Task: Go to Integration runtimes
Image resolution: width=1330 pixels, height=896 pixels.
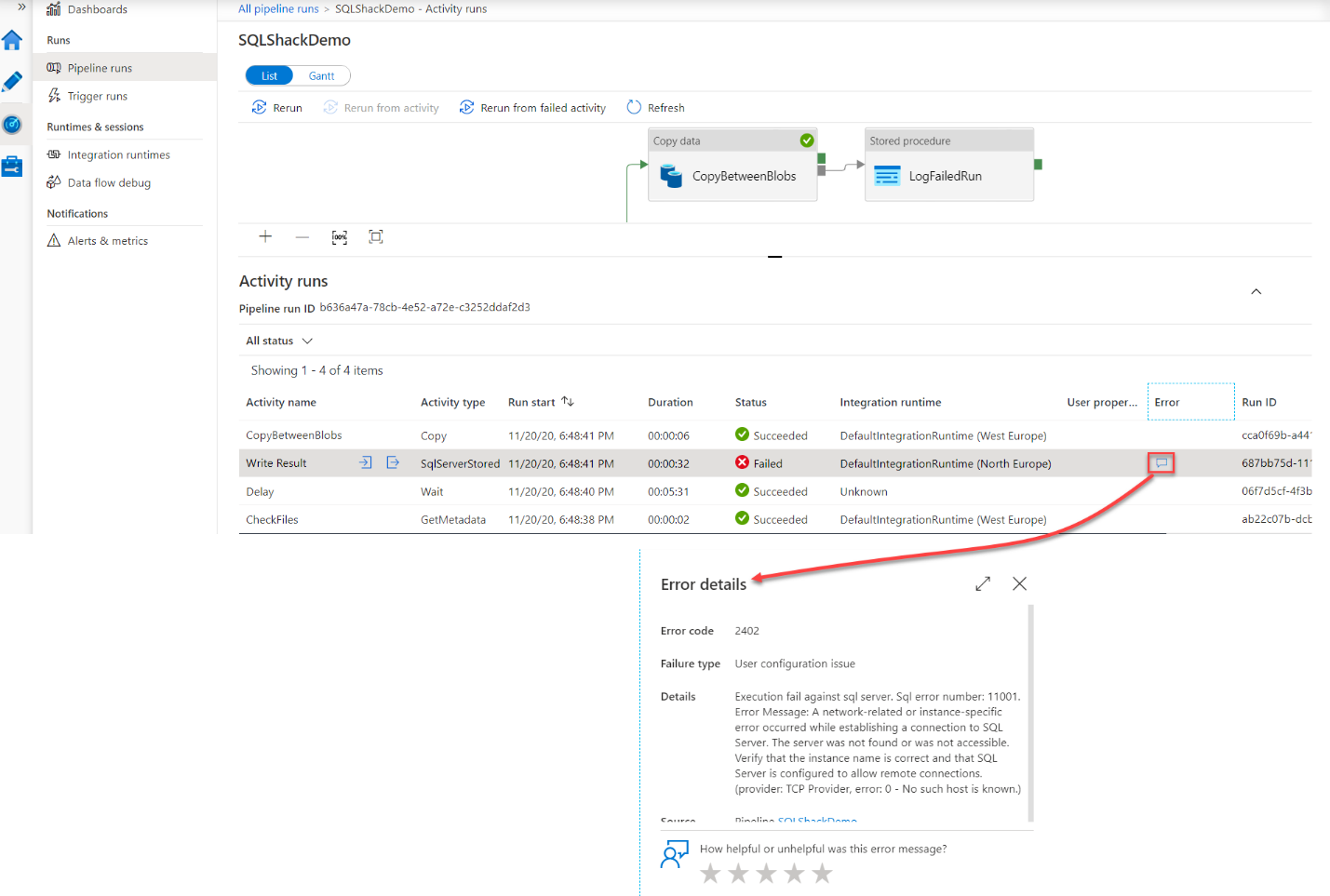Action: pos(118,155)
